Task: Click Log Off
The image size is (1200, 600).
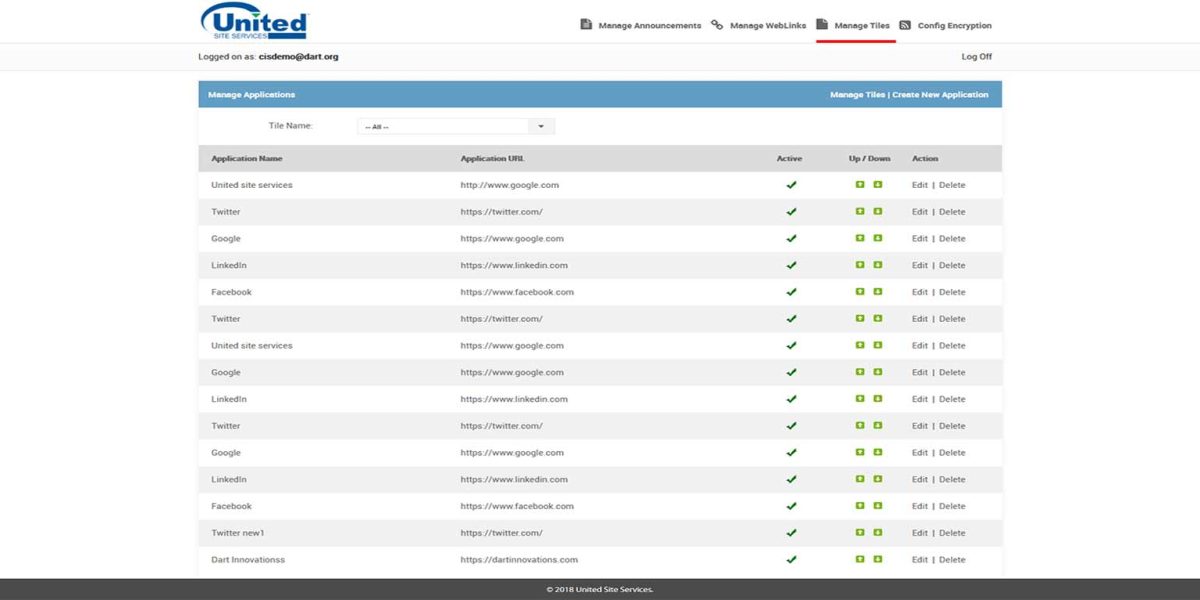Action: [x=975, y=57]
